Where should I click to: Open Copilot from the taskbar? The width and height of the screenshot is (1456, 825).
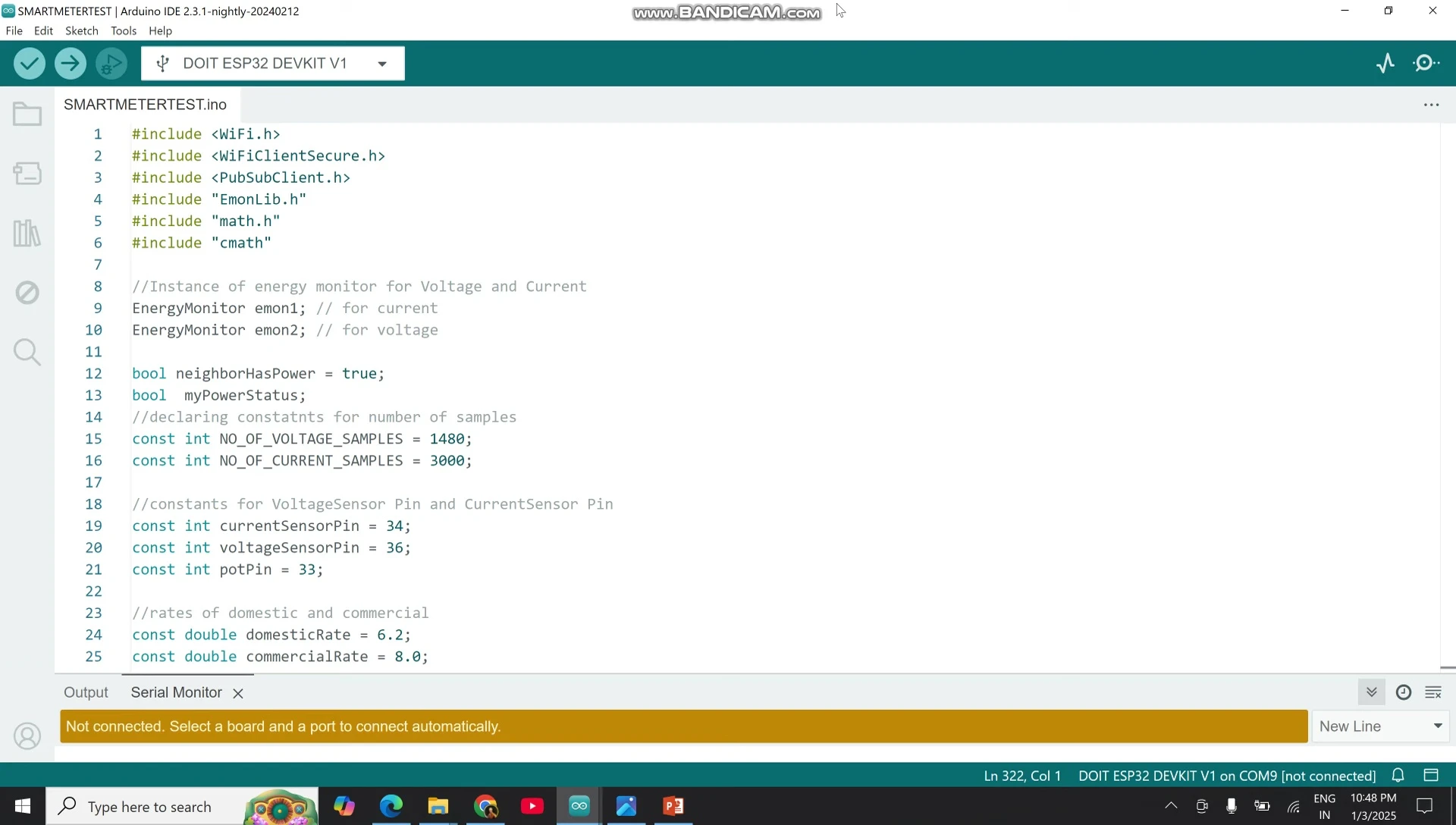(344, 806)
